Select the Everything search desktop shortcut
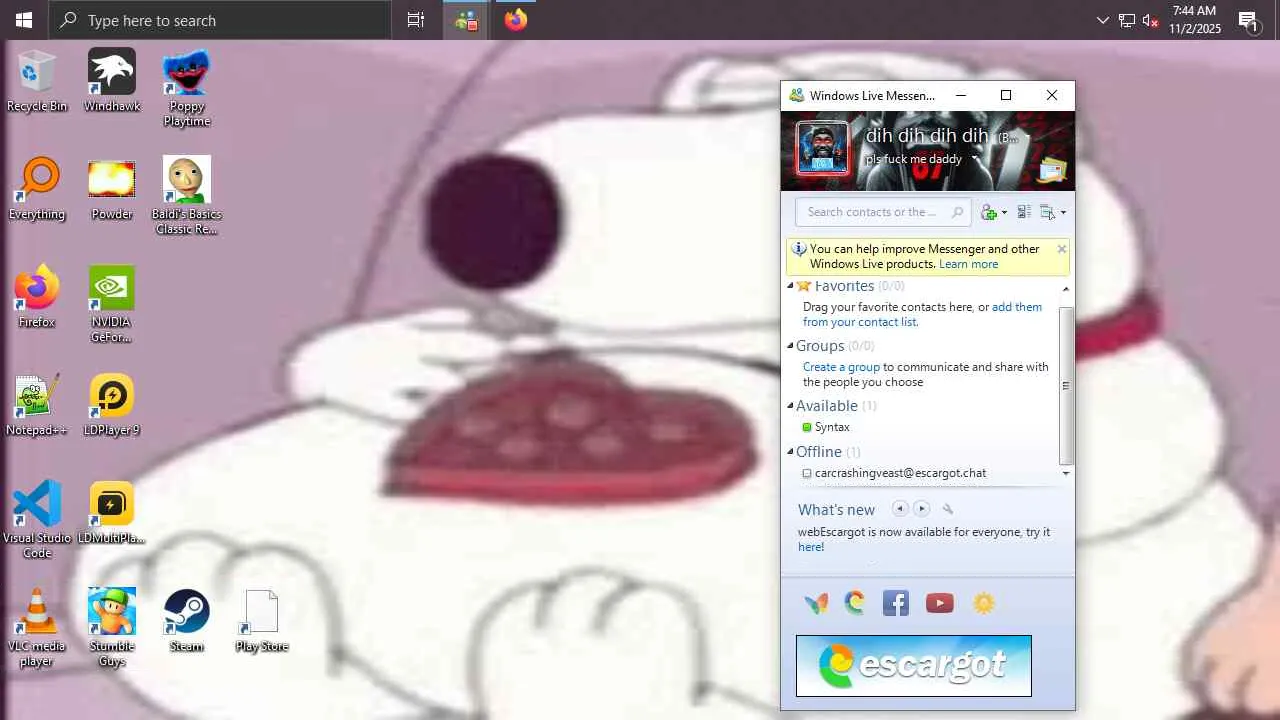Image resolution: width=1280 pixels, height=720 pixels. 37,189
